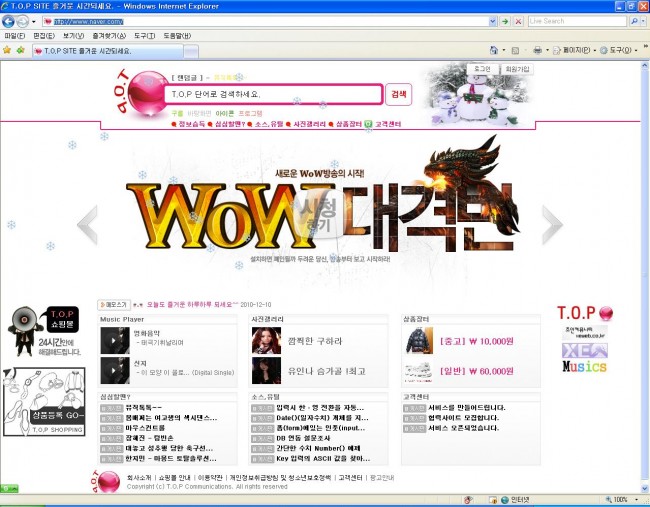
Task: Open the 심심할땐? navigation link
Action: click(230, 124)
